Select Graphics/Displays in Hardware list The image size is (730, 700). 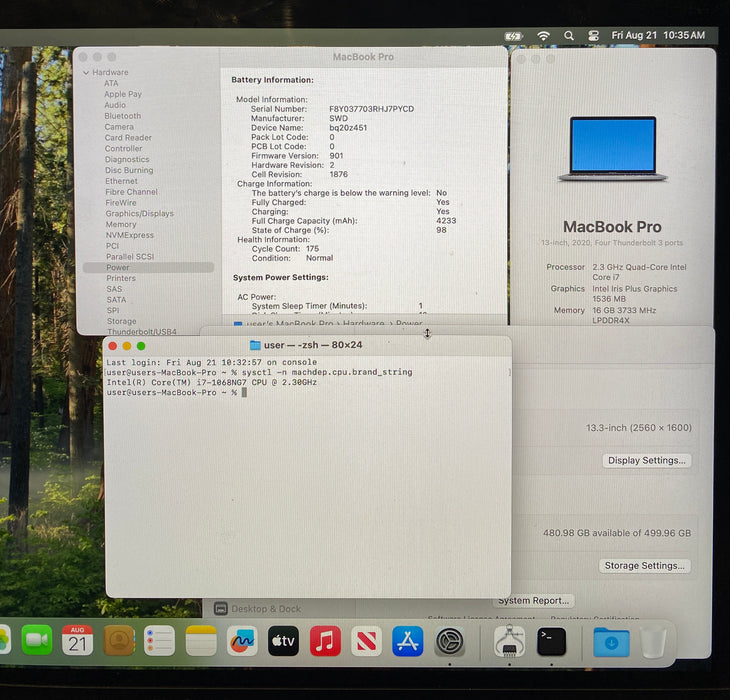tap(140, 214)
